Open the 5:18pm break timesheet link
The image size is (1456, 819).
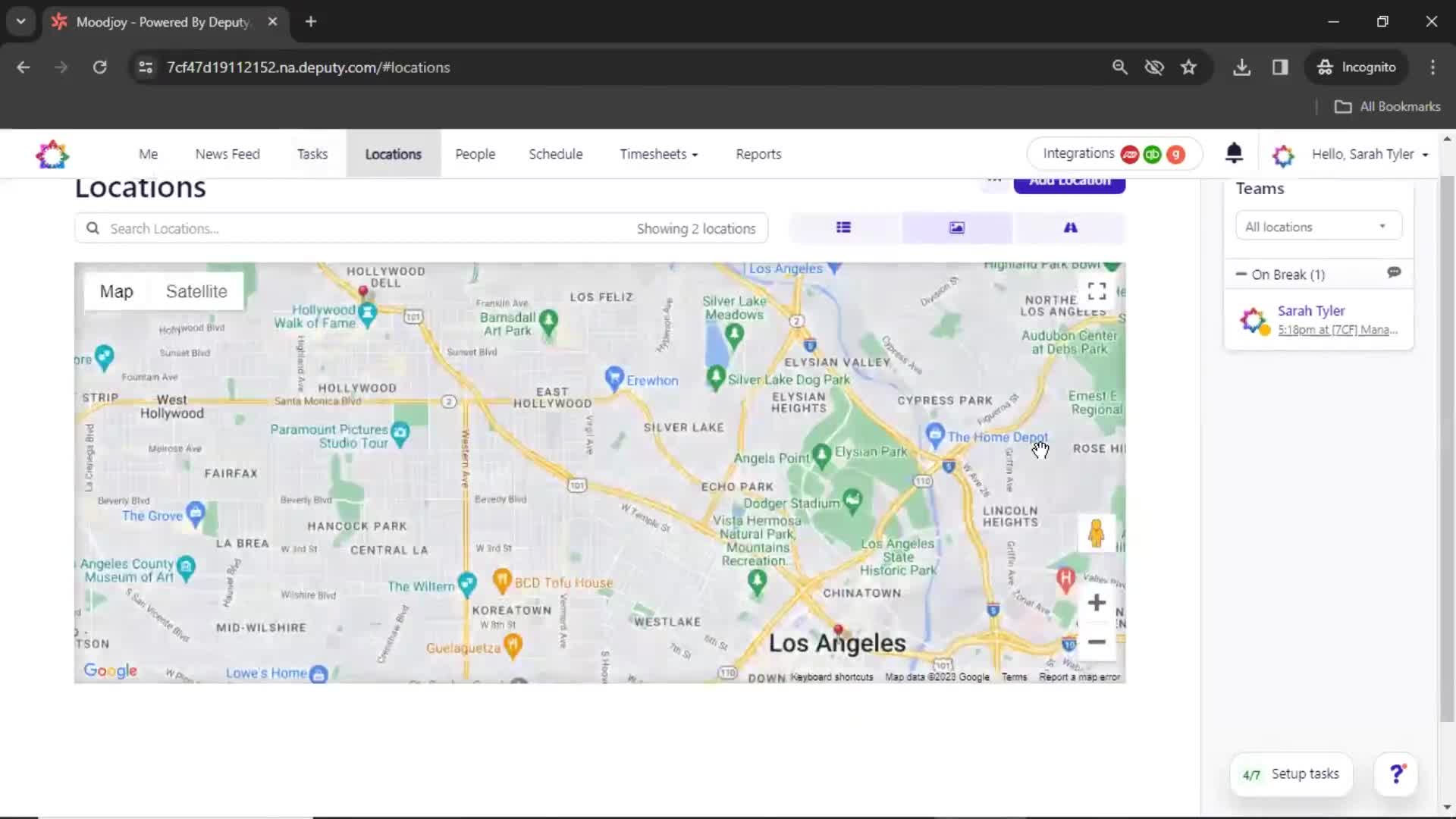[1337, 330]
